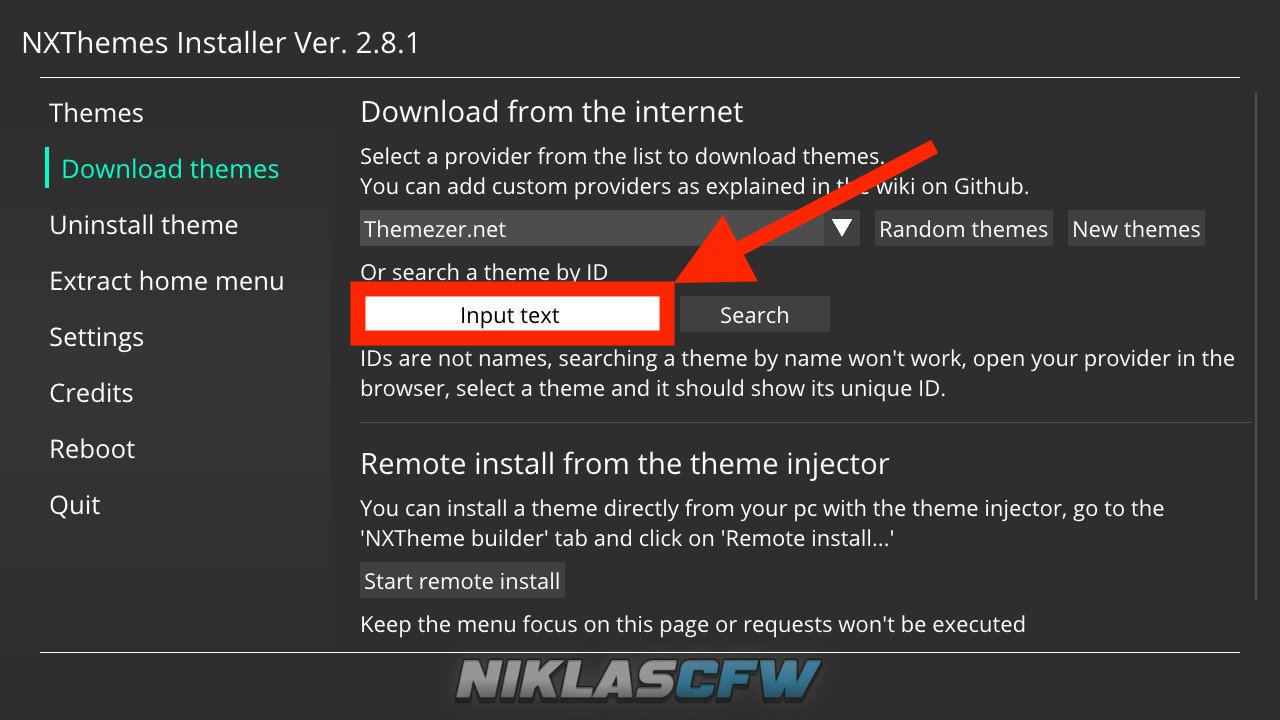View the Credits page
The image size is (1280, 720).
[91, 393]
